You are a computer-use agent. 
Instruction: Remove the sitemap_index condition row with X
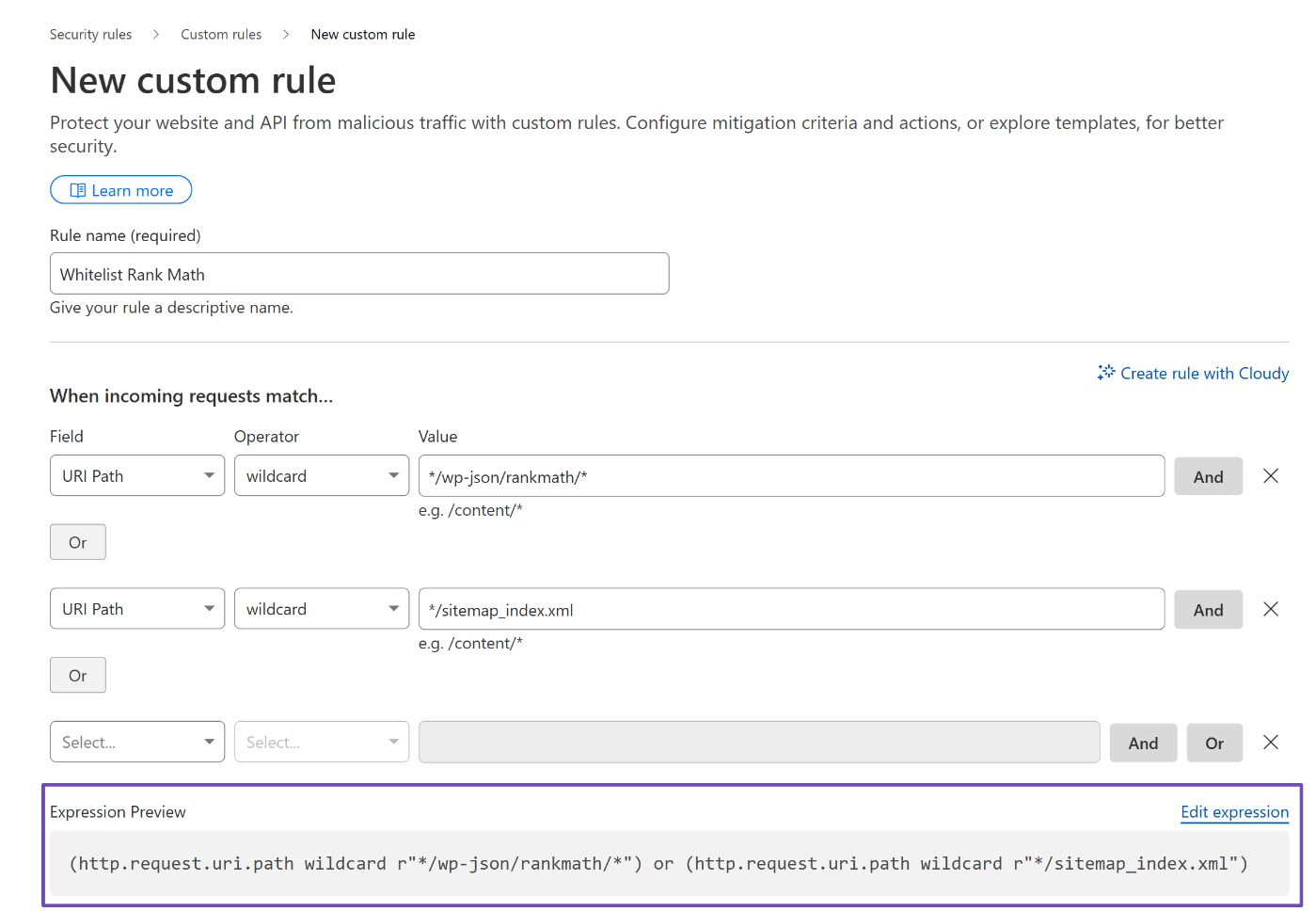pos(1271,609)
